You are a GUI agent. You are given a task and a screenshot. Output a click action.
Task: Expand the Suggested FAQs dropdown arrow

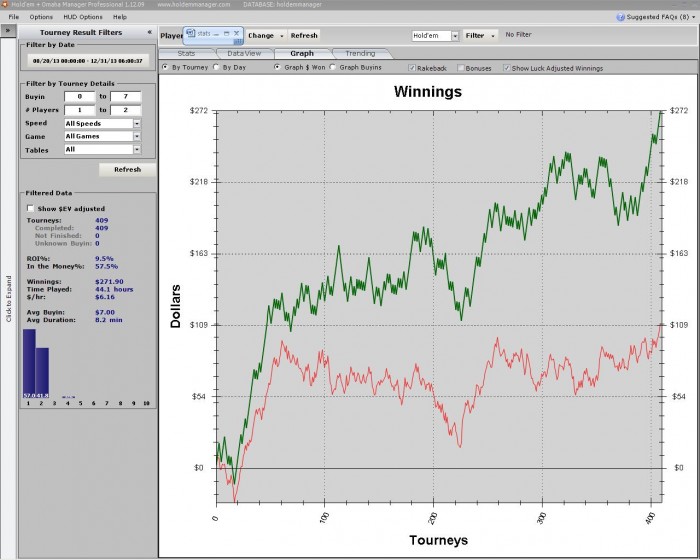tap(693, 17)
